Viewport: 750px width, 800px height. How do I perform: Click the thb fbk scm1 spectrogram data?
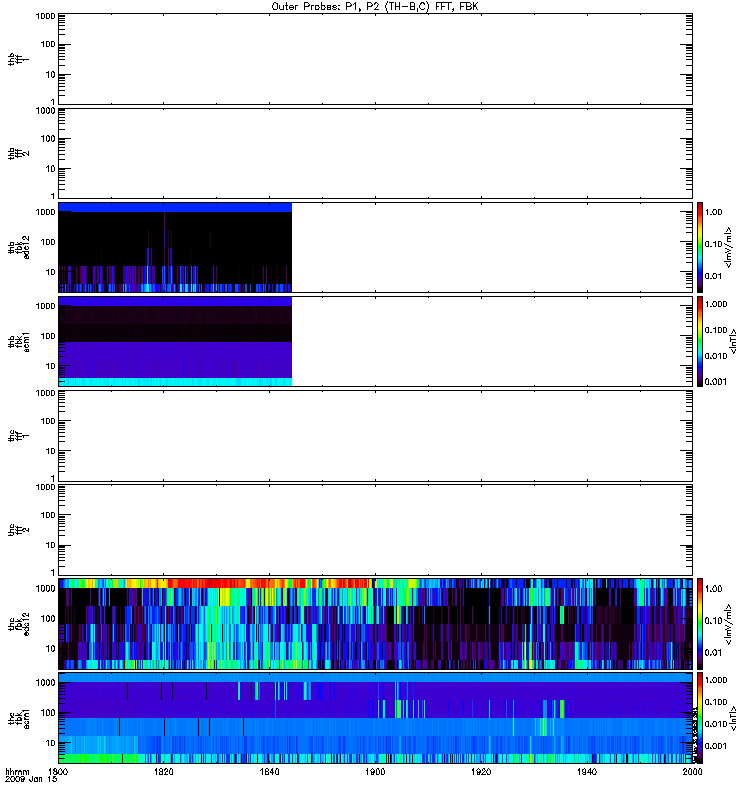(175, 341)
